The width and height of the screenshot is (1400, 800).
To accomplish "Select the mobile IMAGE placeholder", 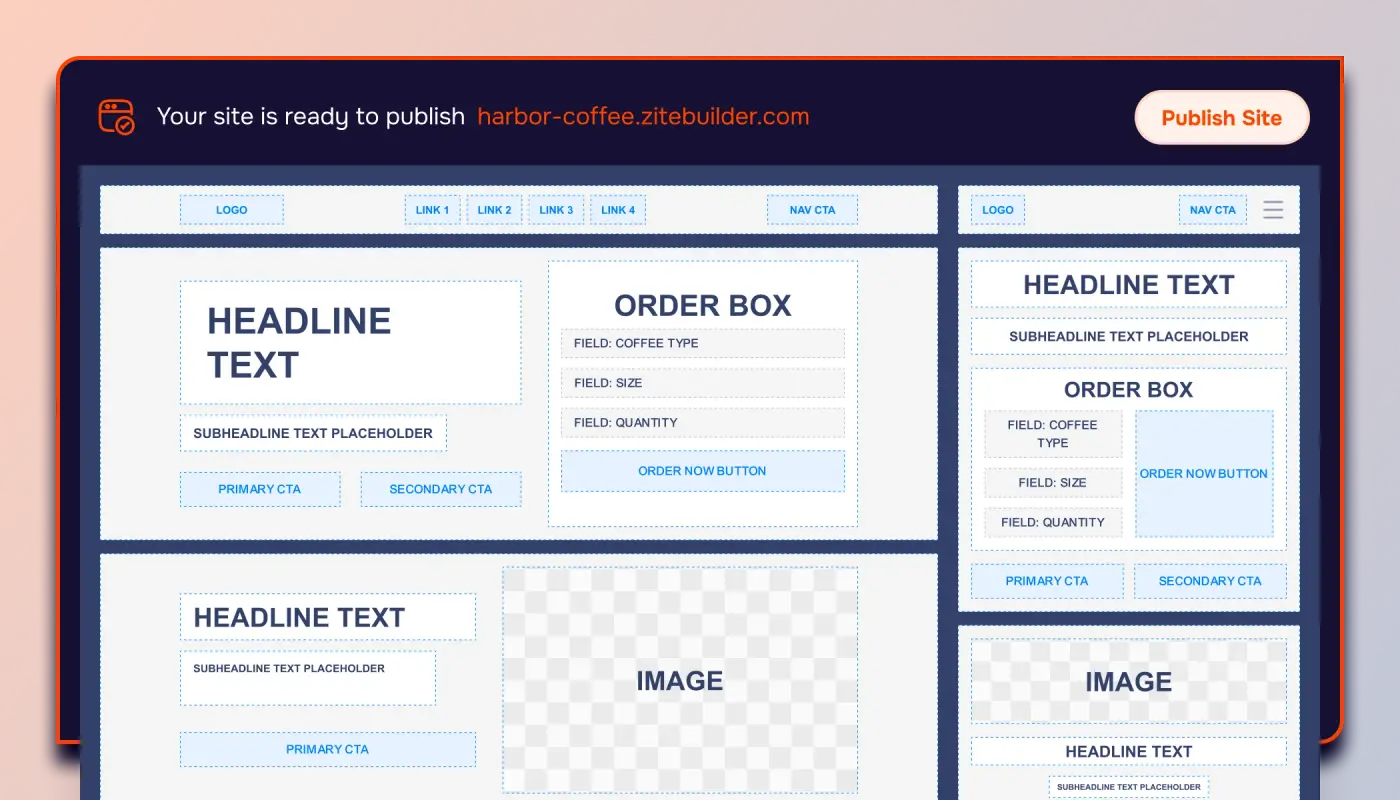I will pyautogui.click(x=1129, y=682).
